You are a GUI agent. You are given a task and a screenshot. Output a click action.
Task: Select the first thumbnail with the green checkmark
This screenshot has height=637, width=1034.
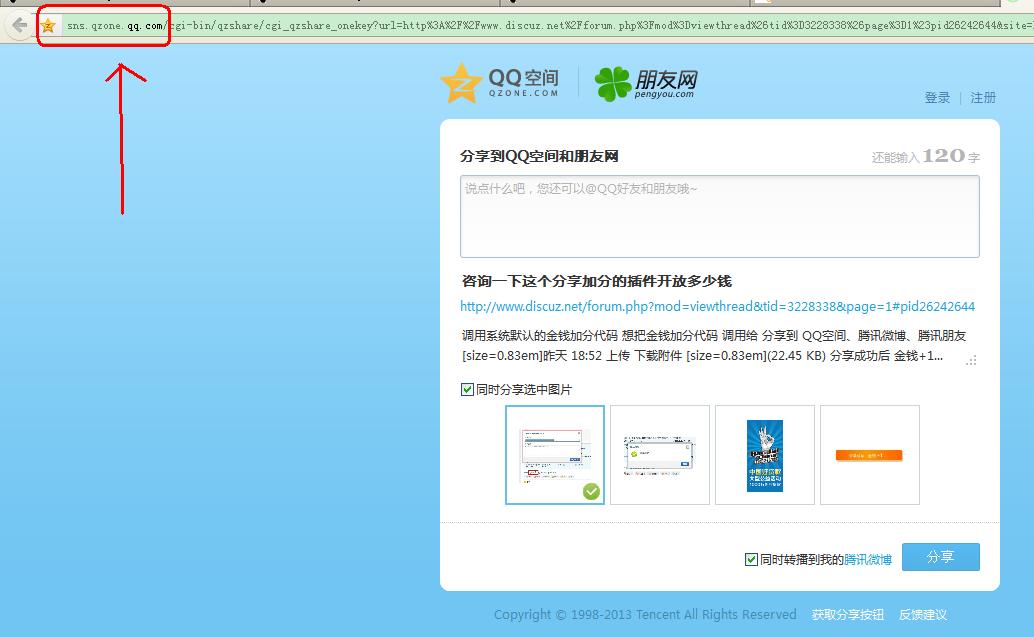555,455
